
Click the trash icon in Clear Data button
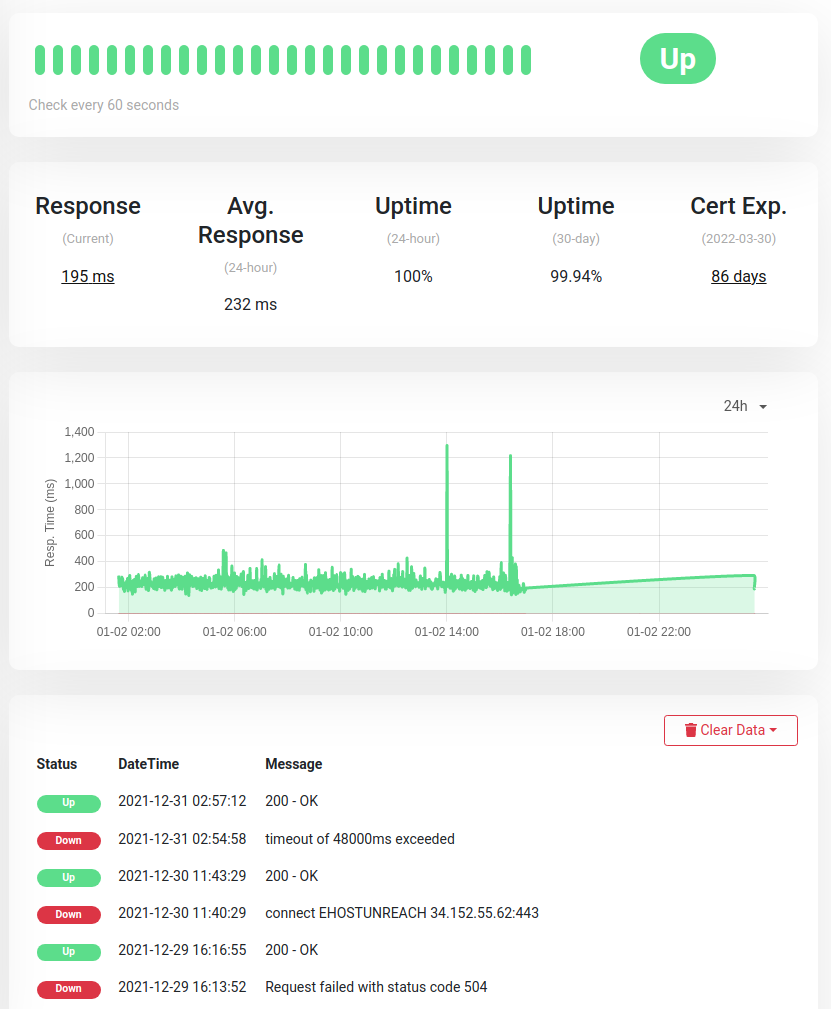tap(690, 730)
